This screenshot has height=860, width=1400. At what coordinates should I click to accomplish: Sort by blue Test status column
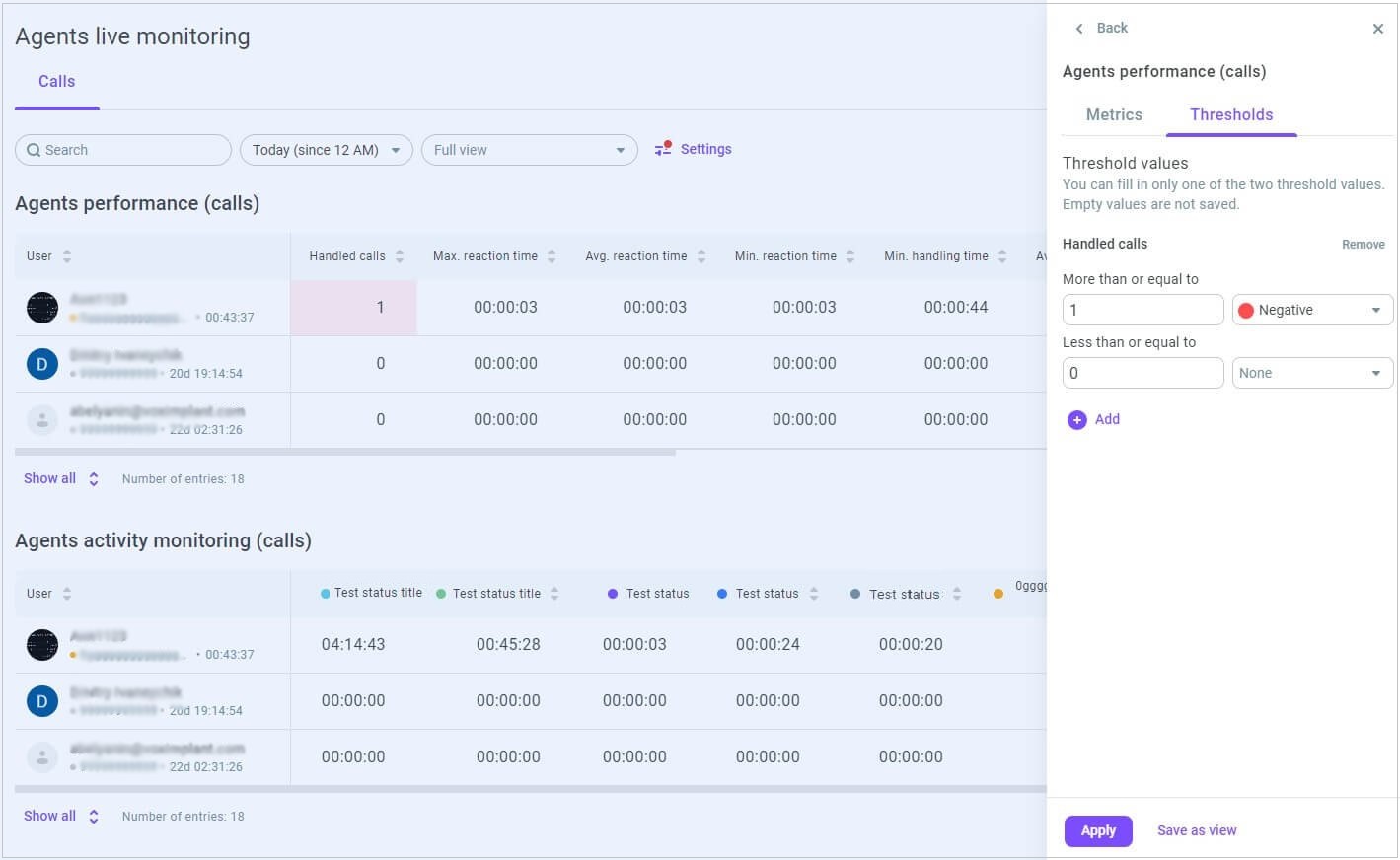(814, 594)
